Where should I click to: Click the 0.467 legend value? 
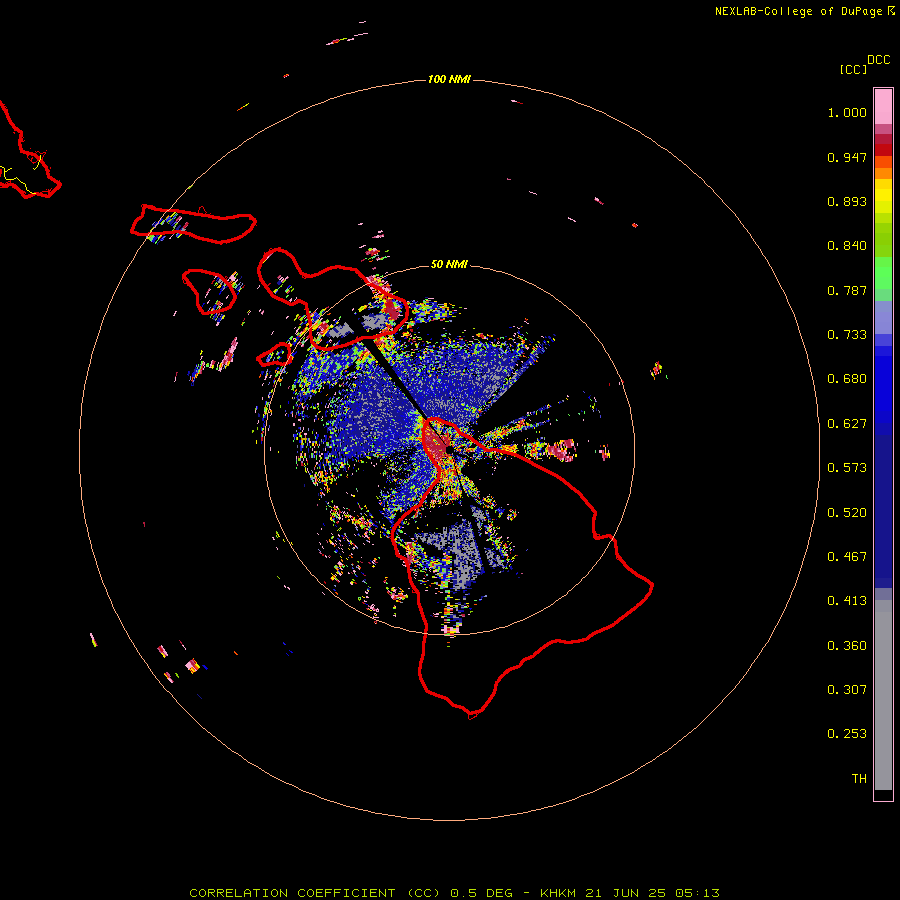tap(847, 557)
